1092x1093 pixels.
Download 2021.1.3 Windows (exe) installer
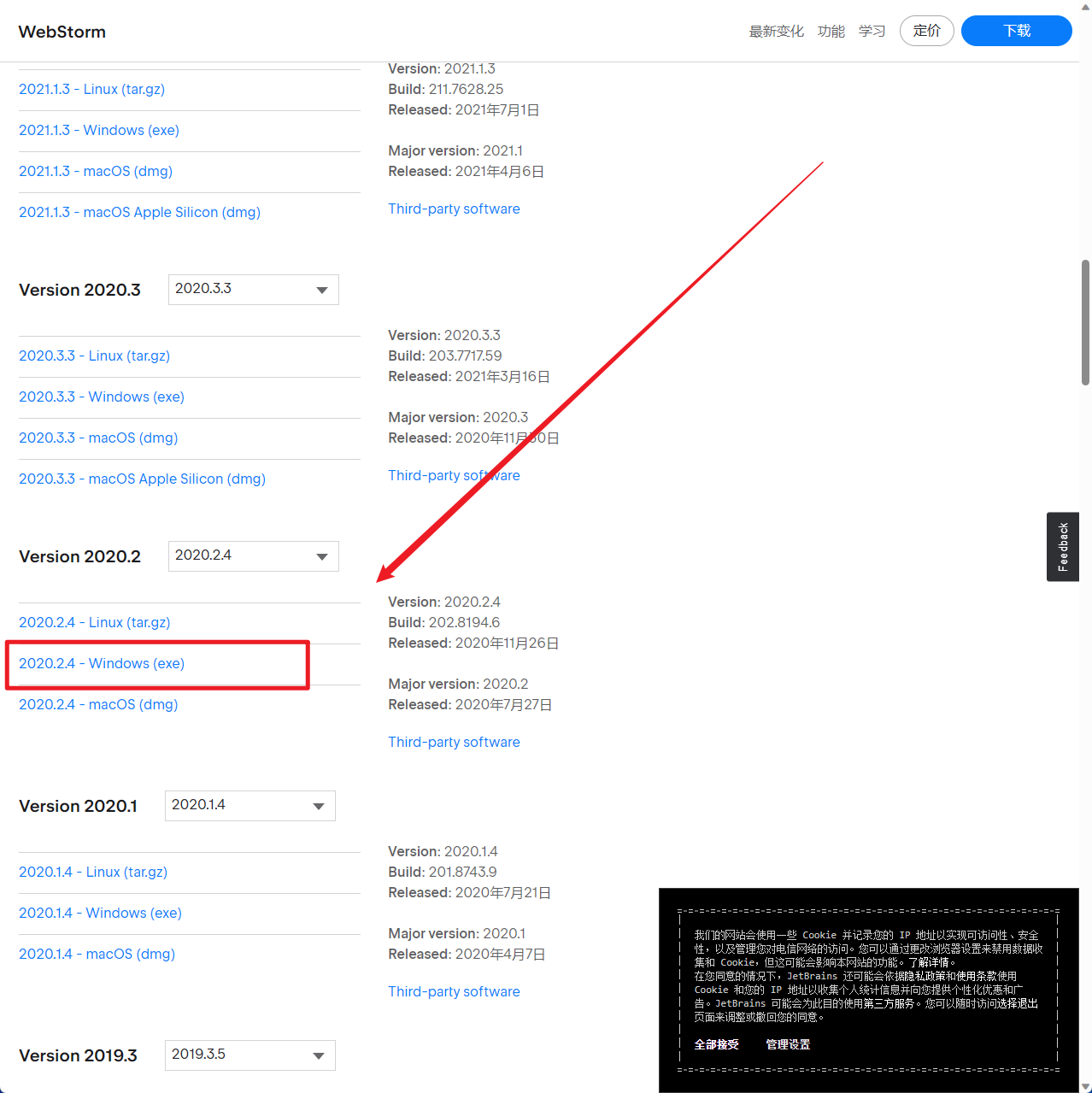(x=99, y=131)
